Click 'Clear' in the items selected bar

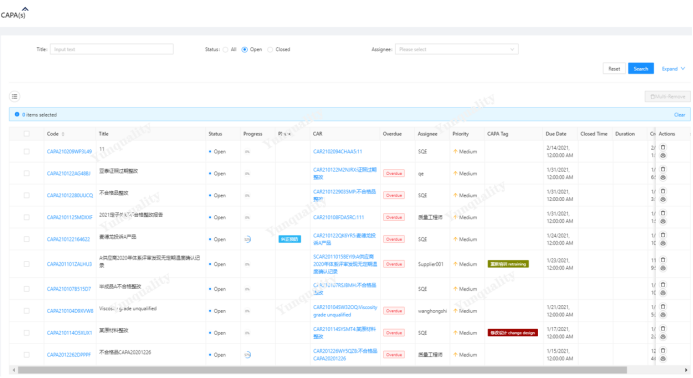pyautogui.click(x=679, y=115)
